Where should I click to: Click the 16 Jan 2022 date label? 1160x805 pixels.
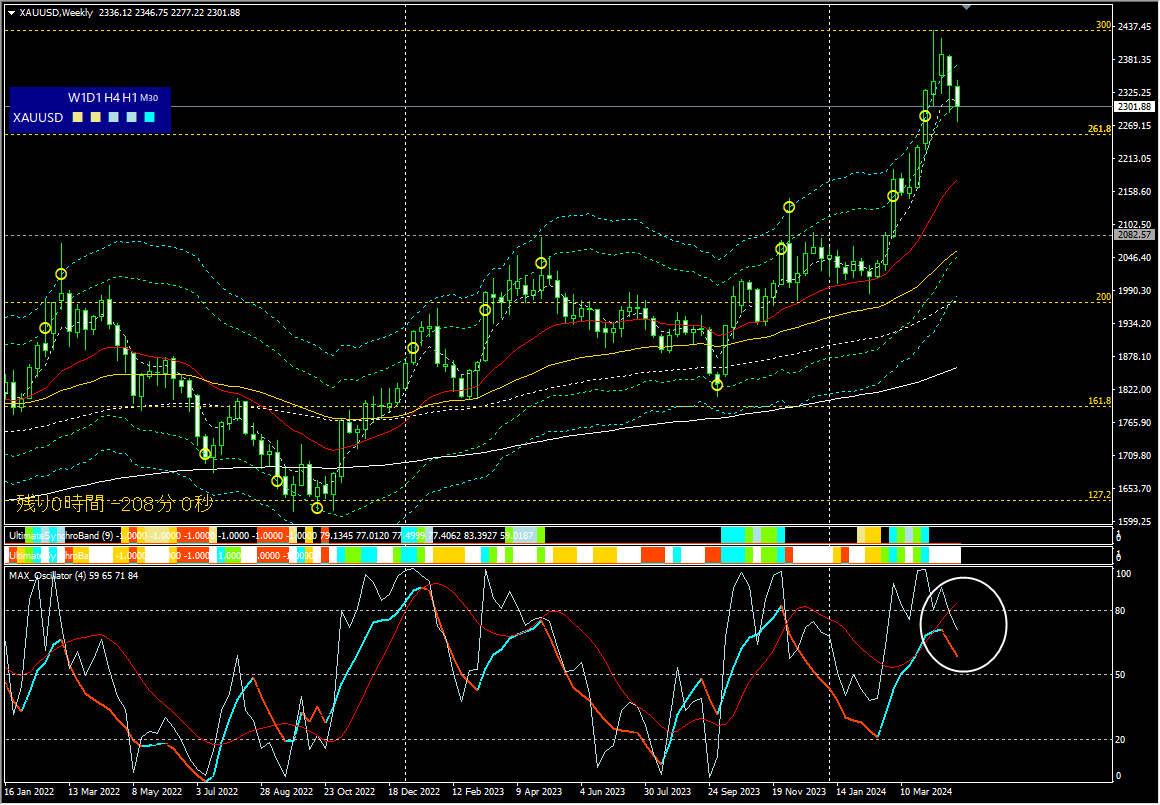pyautogui.click(x=30, y=792)
